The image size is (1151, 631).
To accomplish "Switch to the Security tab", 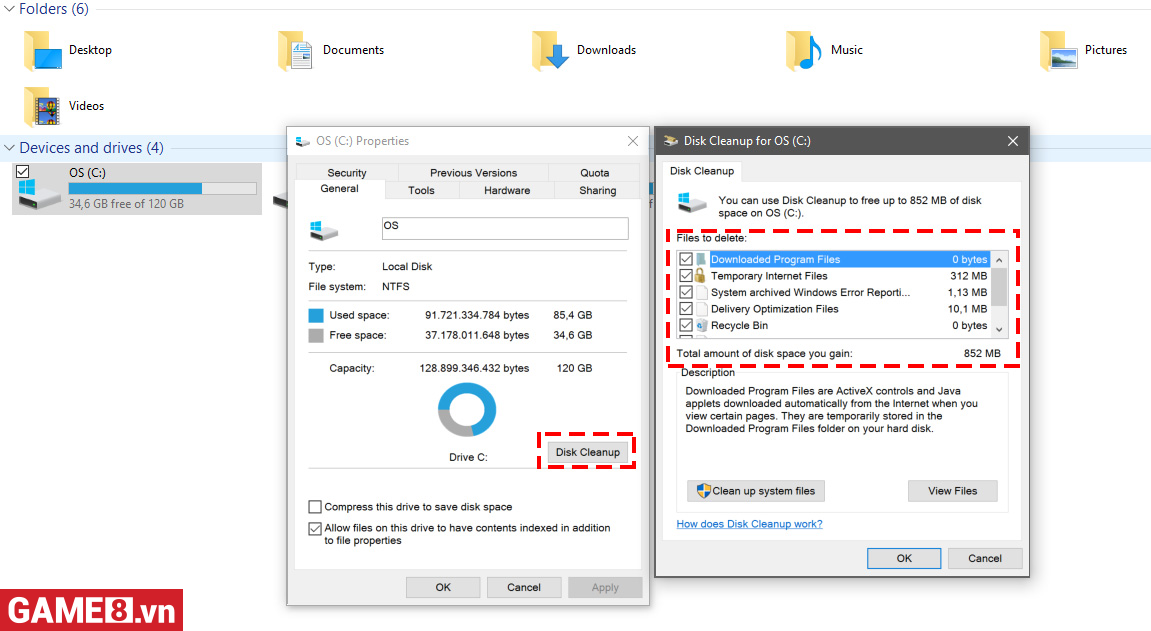I will pyautogui.click(x=347, y=173).
